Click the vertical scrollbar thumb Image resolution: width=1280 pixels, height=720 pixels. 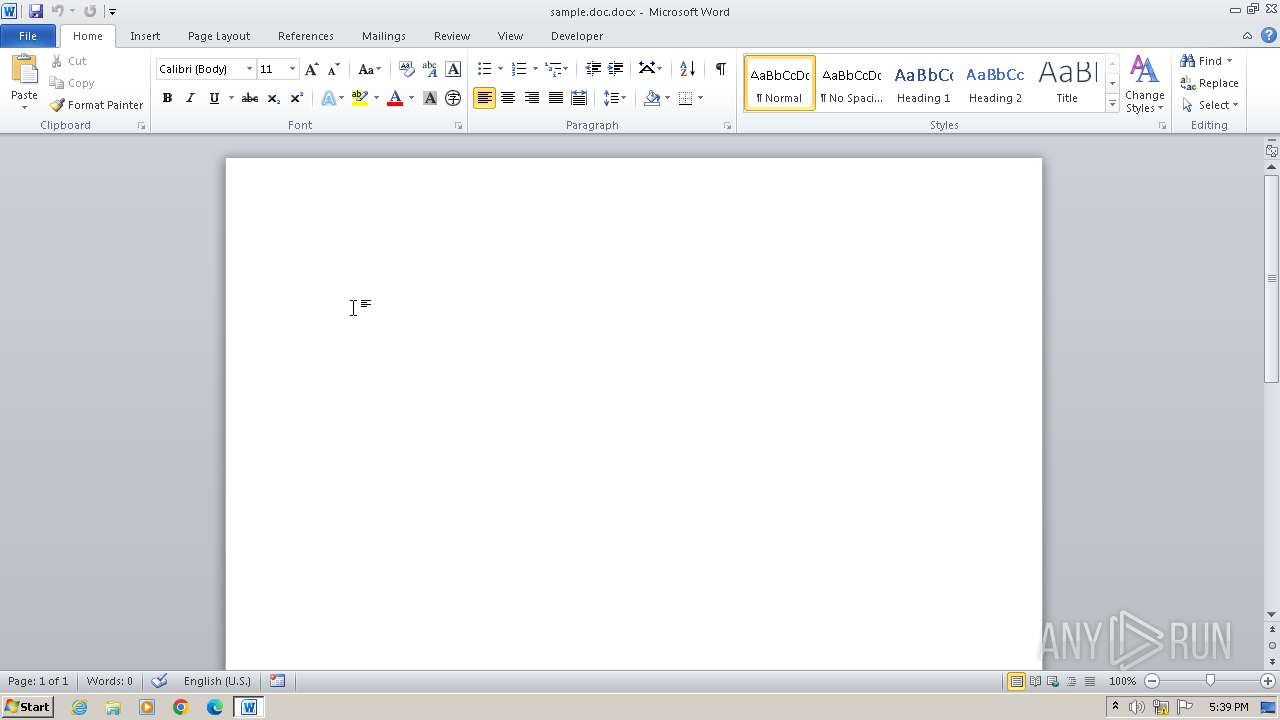click(x=1272, y=278)
